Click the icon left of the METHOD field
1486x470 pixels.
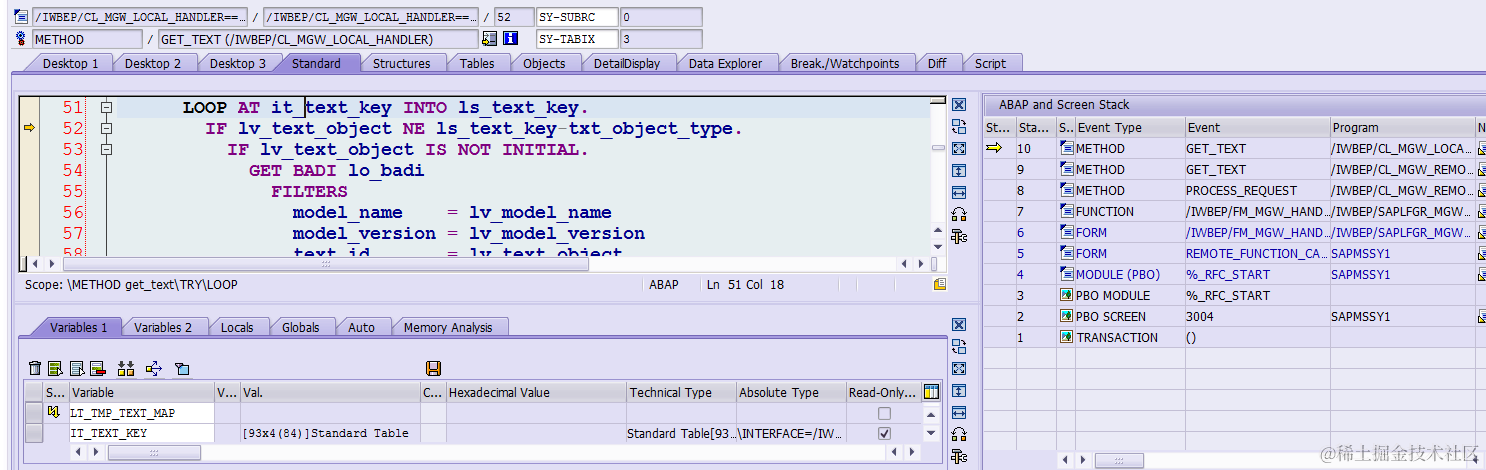point(21,39)
